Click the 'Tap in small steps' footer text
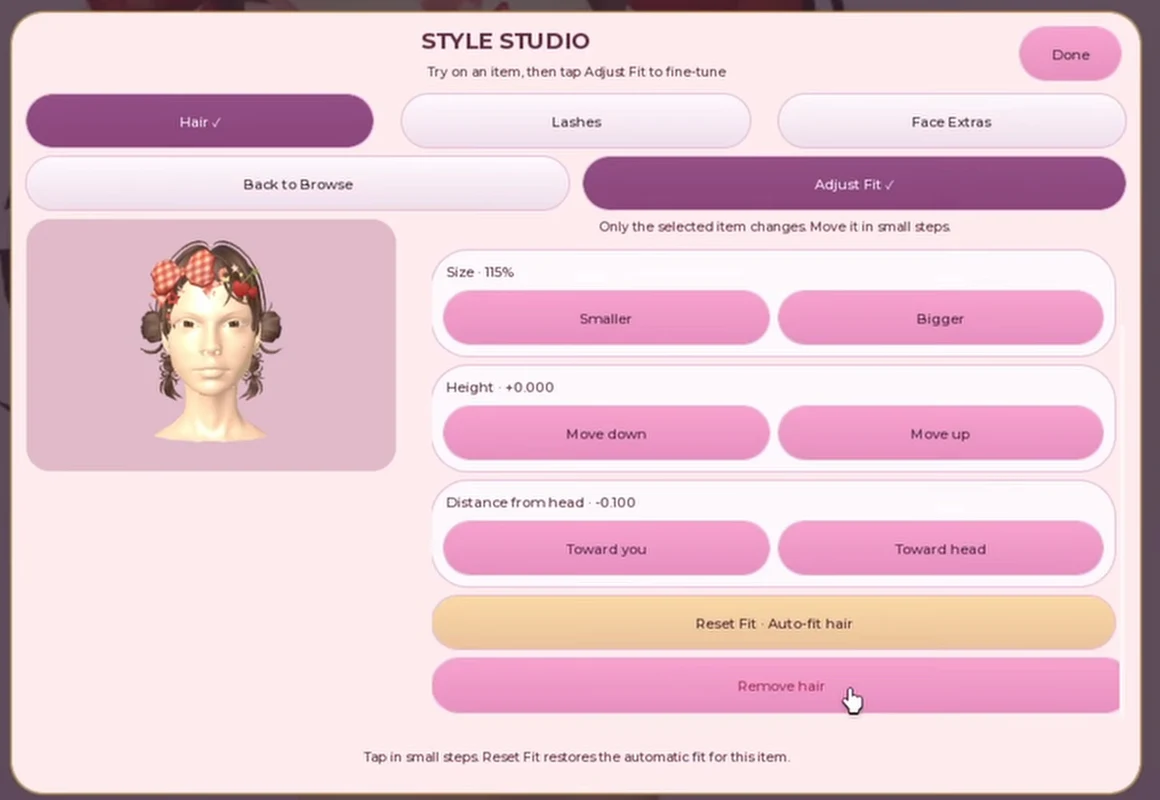1160x800 pixels. tap(576, 756)
